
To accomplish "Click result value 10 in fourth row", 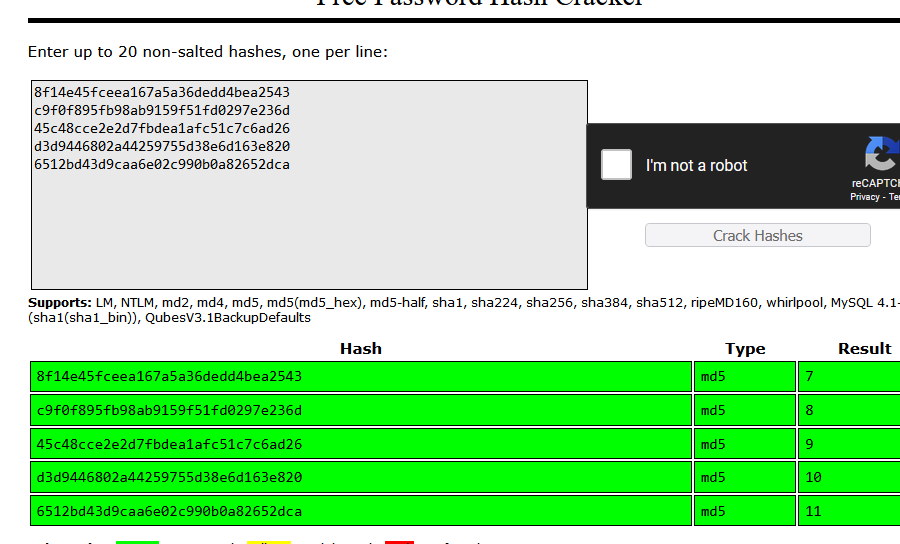I will point(813,477).
